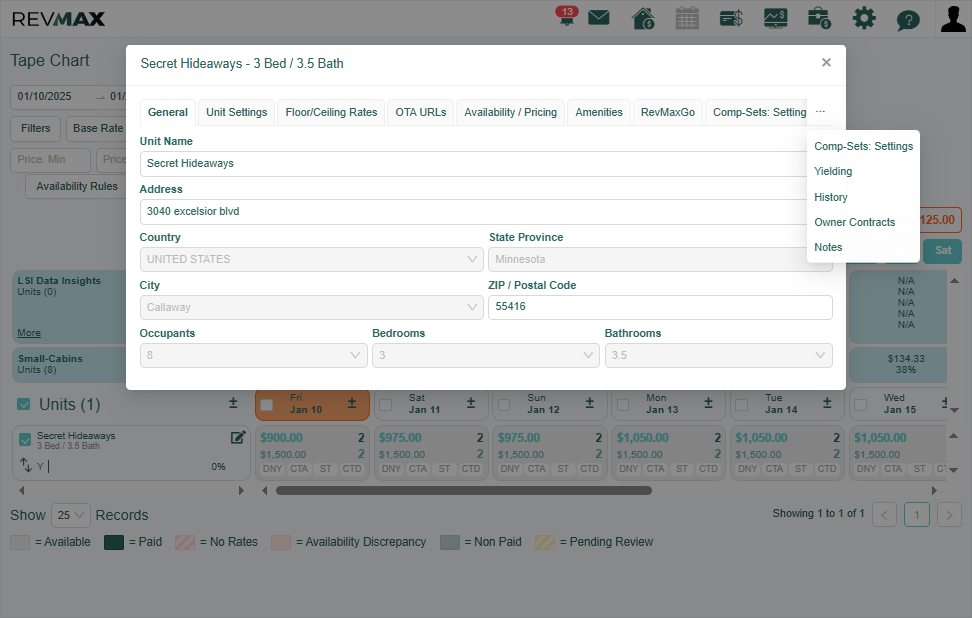
Task: Click the More link under LSI Data Insights
Action: (x=29, y=333)
